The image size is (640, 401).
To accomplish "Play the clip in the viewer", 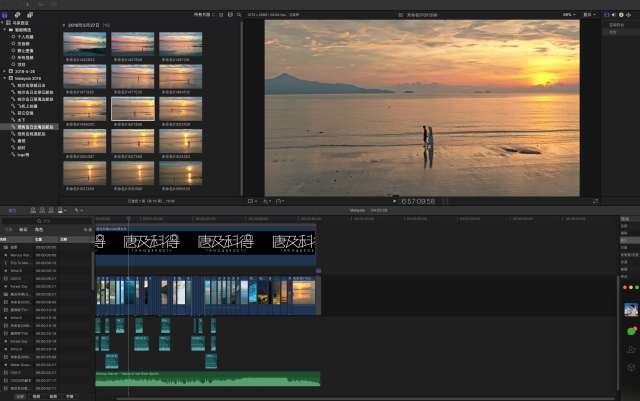I will [394, 200].
